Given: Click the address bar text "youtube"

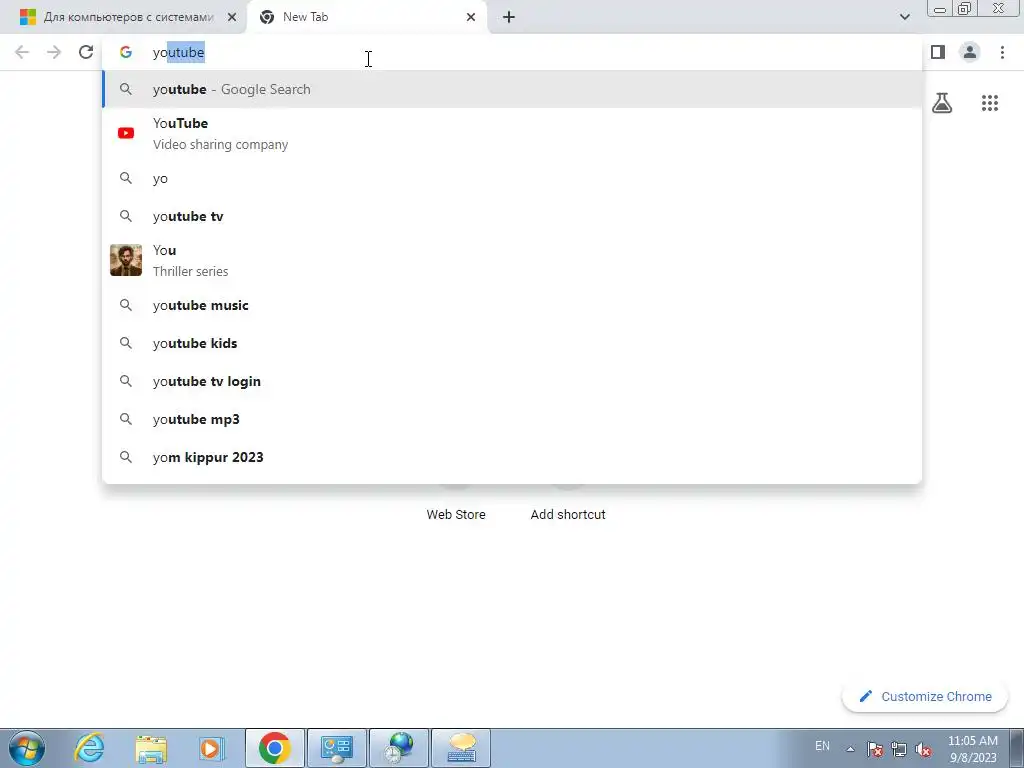Looking at the screenshot, I should (178, 52).
